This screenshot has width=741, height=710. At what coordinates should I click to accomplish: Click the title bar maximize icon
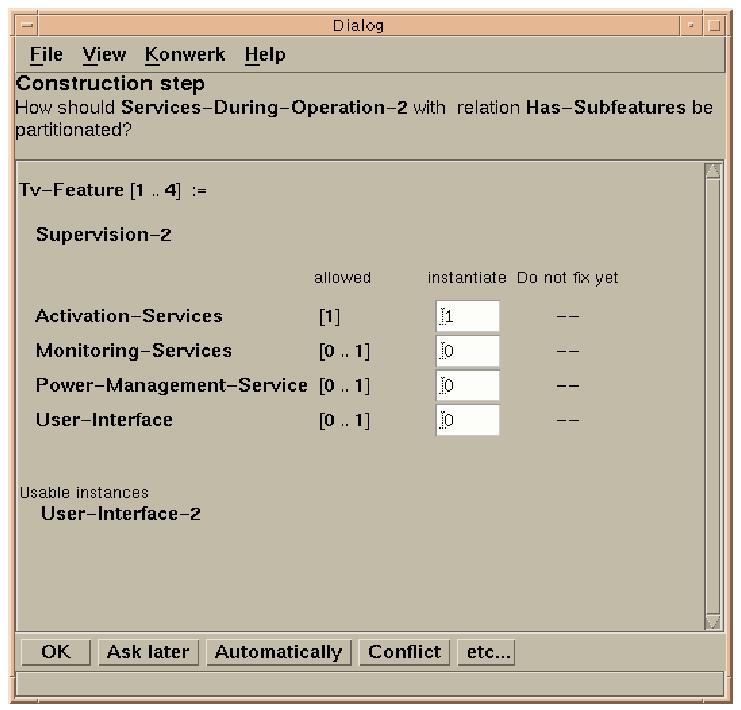tap(714, 25)
